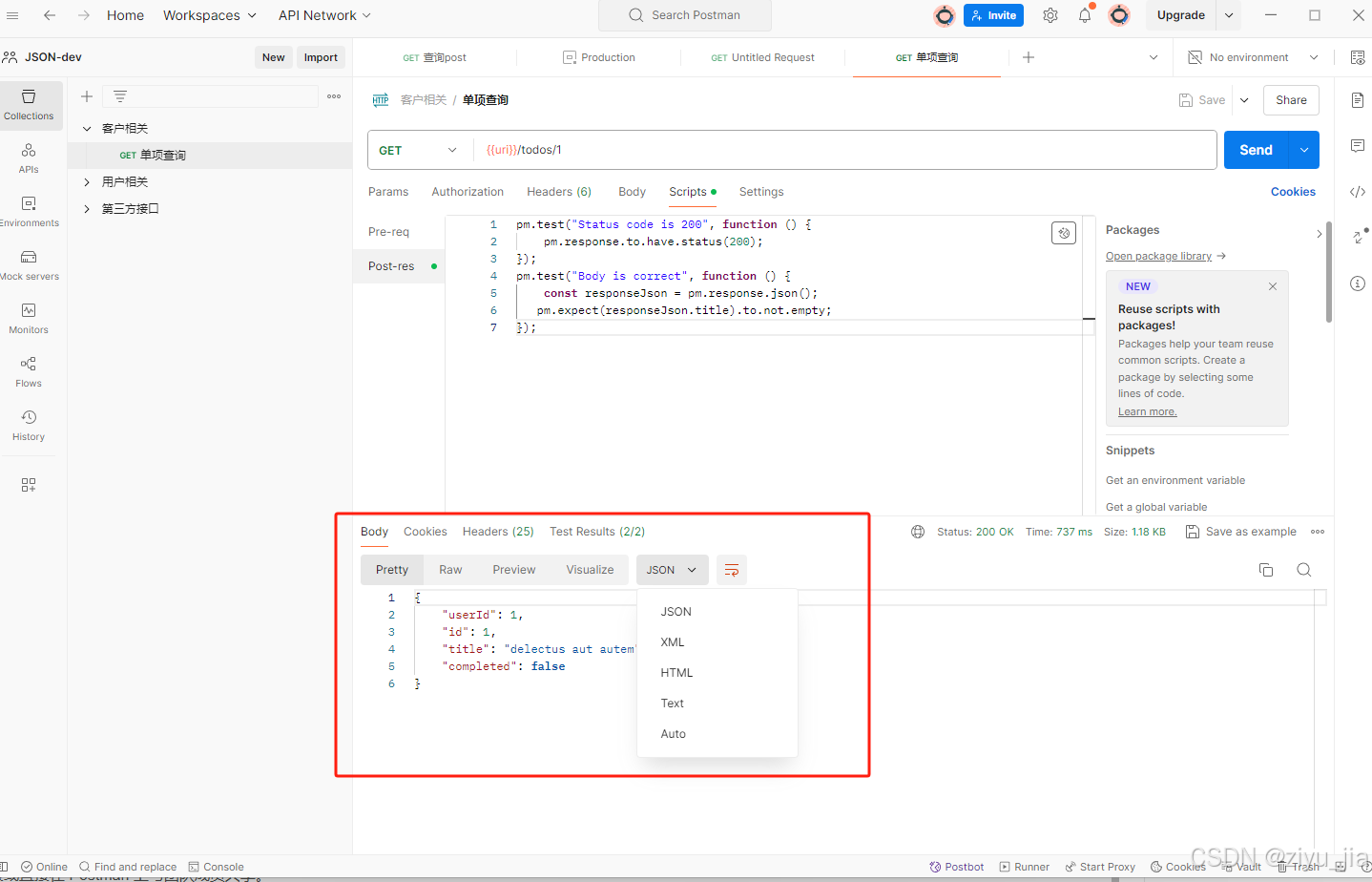Switch to the Headers (6) request tab

[x=559, y=192]
